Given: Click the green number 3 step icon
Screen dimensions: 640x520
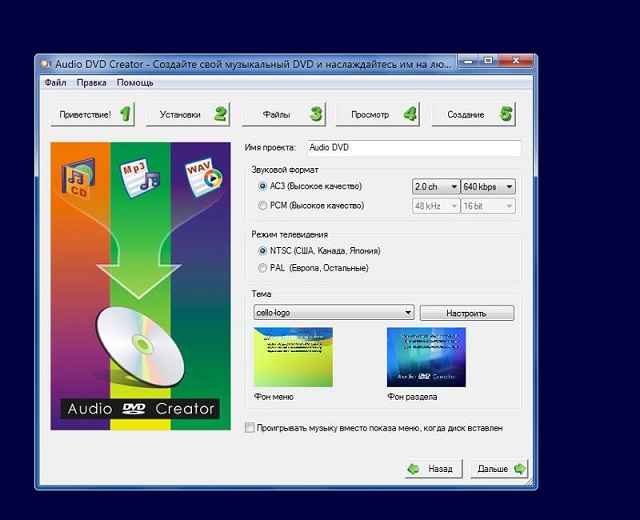Looking at the screenshot, I should pyautogui.click(x=316, y=114).
